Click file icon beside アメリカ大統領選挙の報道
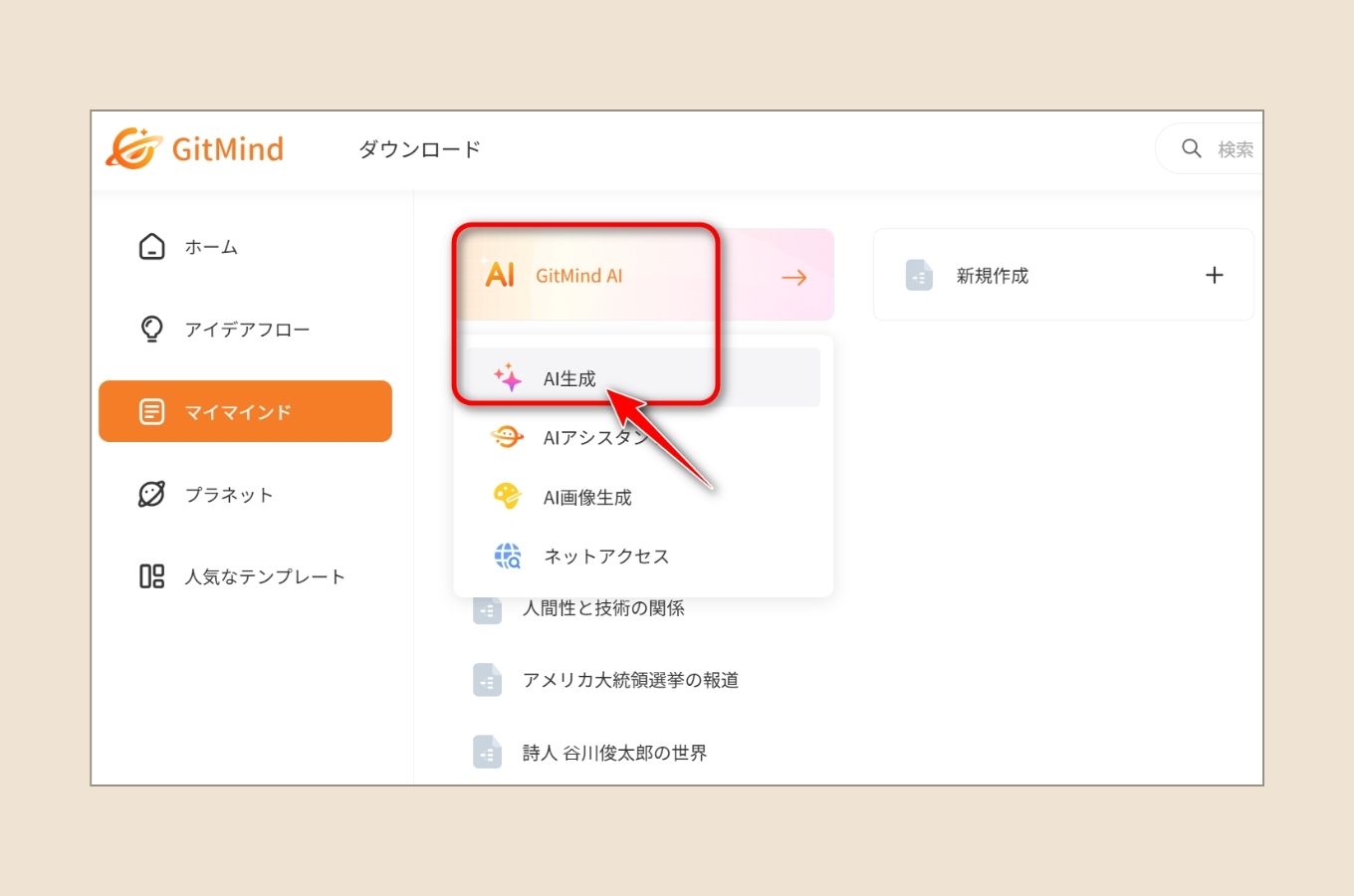 [487, 680]
